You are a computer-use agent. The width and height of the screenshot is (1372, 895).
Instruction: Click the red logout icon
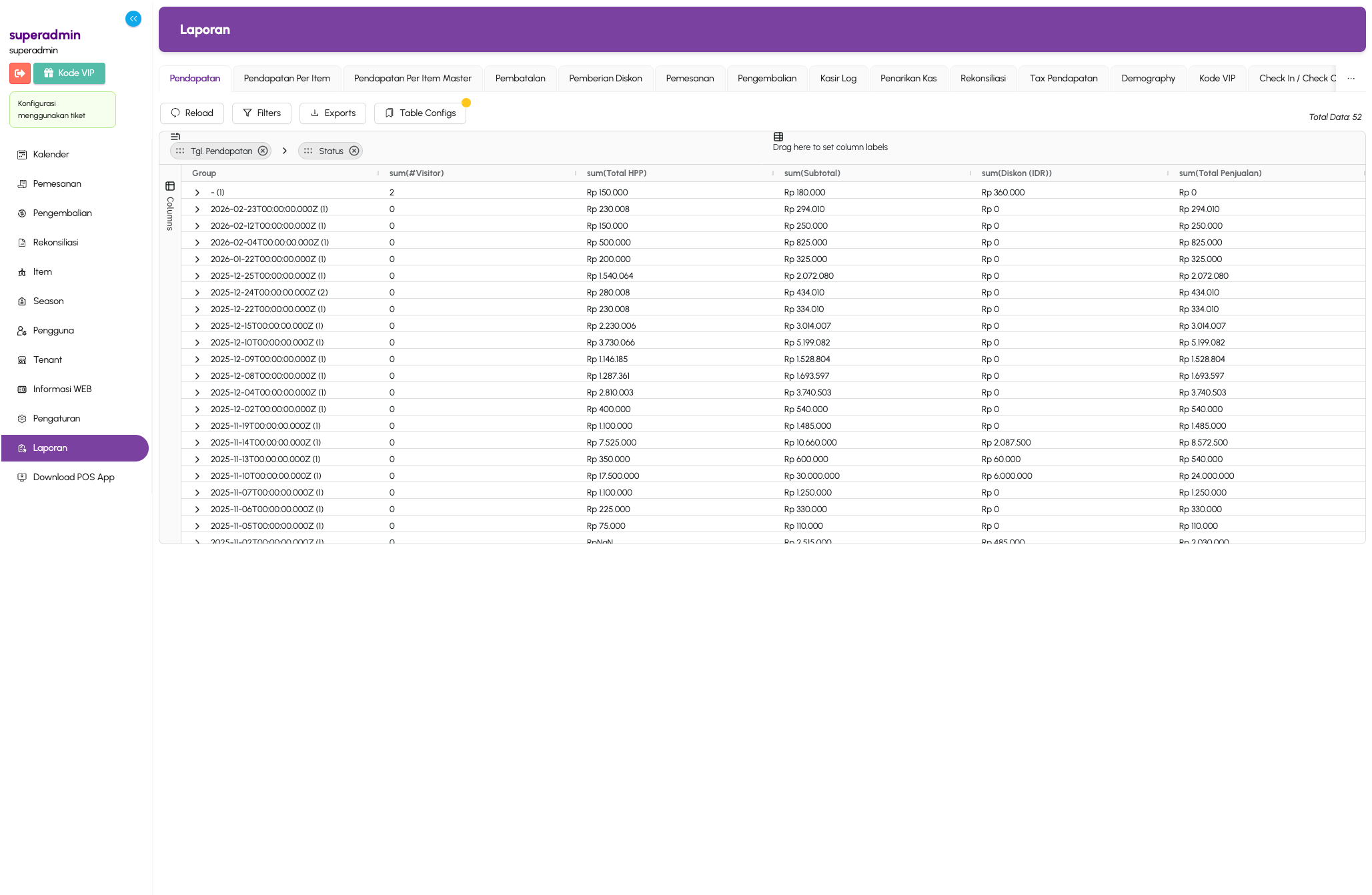pos(19,73)
